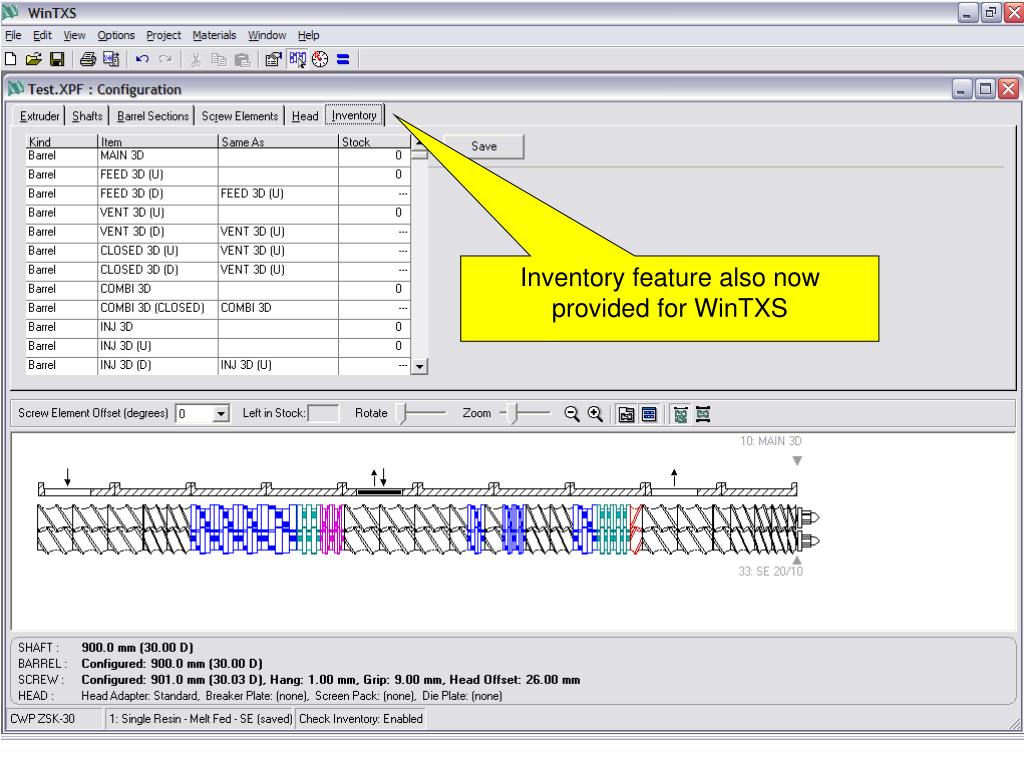The image size is (1024, 768).
Task: Open the Options menu
Action: (x=116, y=35)
